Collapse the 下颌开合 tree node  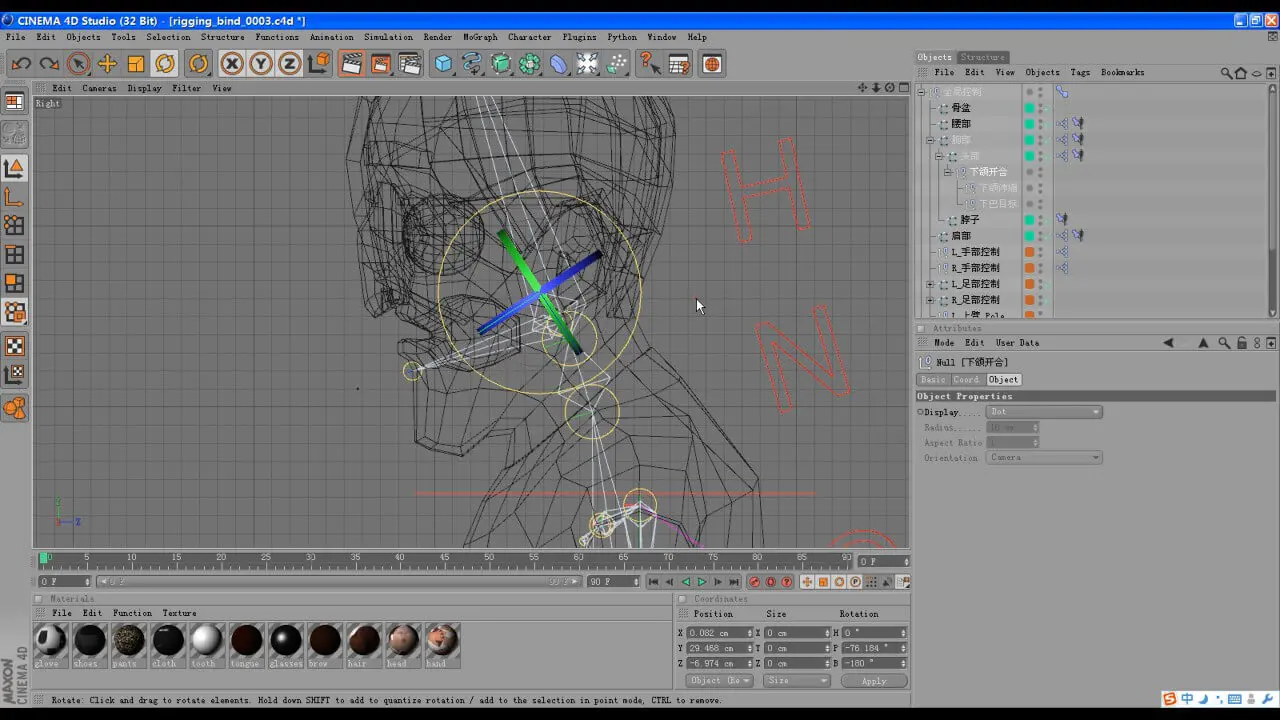coord(948,172)
